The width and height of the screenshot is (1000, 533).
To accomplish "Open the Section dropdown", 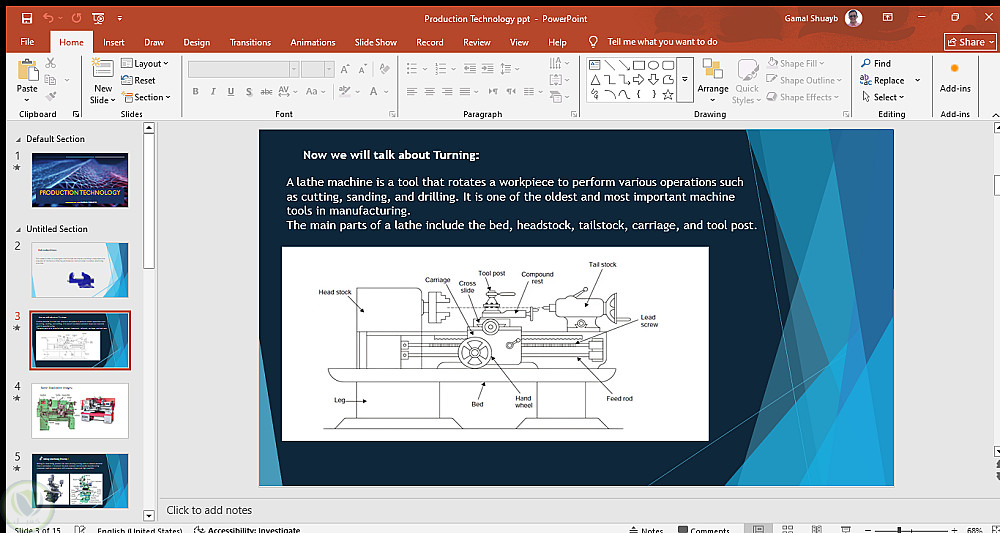I will (146, 97).
